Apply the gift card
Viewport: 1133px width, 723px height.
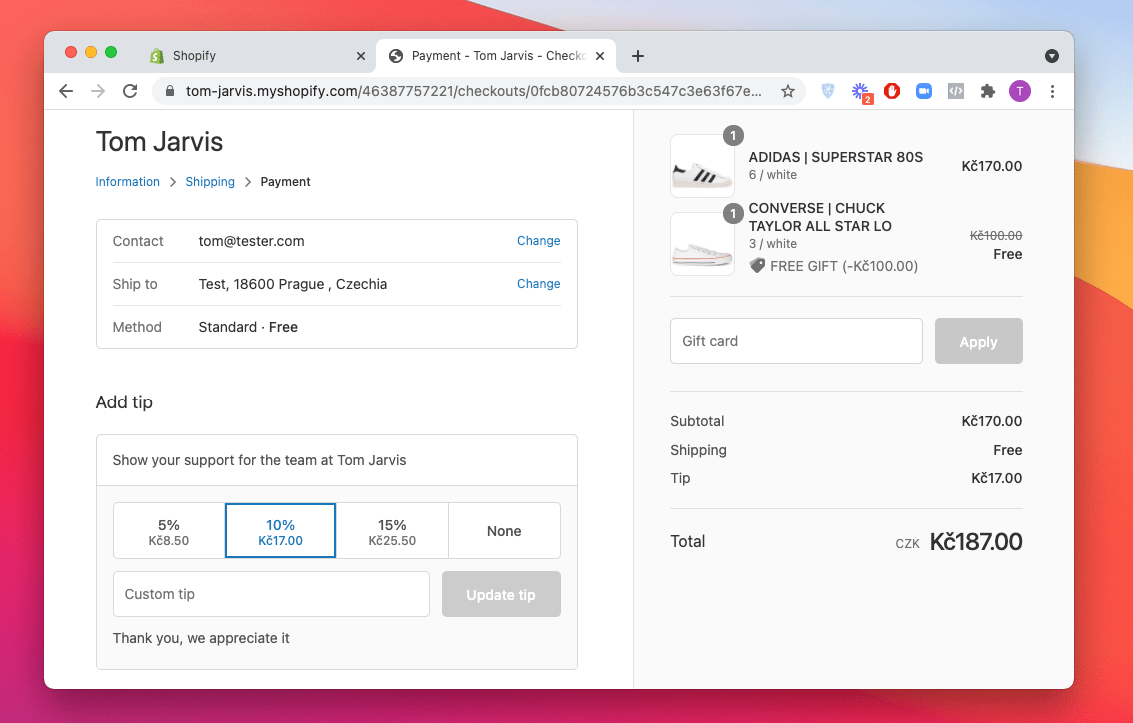pyautogui.click(x=978, y=341)
